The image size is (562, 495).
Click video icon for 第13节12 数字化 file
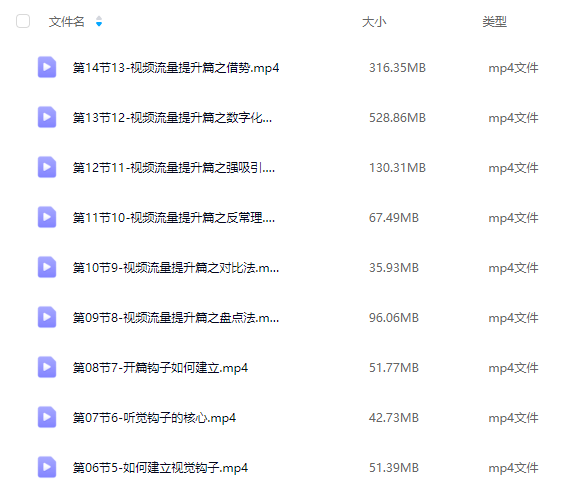[47, 117]
